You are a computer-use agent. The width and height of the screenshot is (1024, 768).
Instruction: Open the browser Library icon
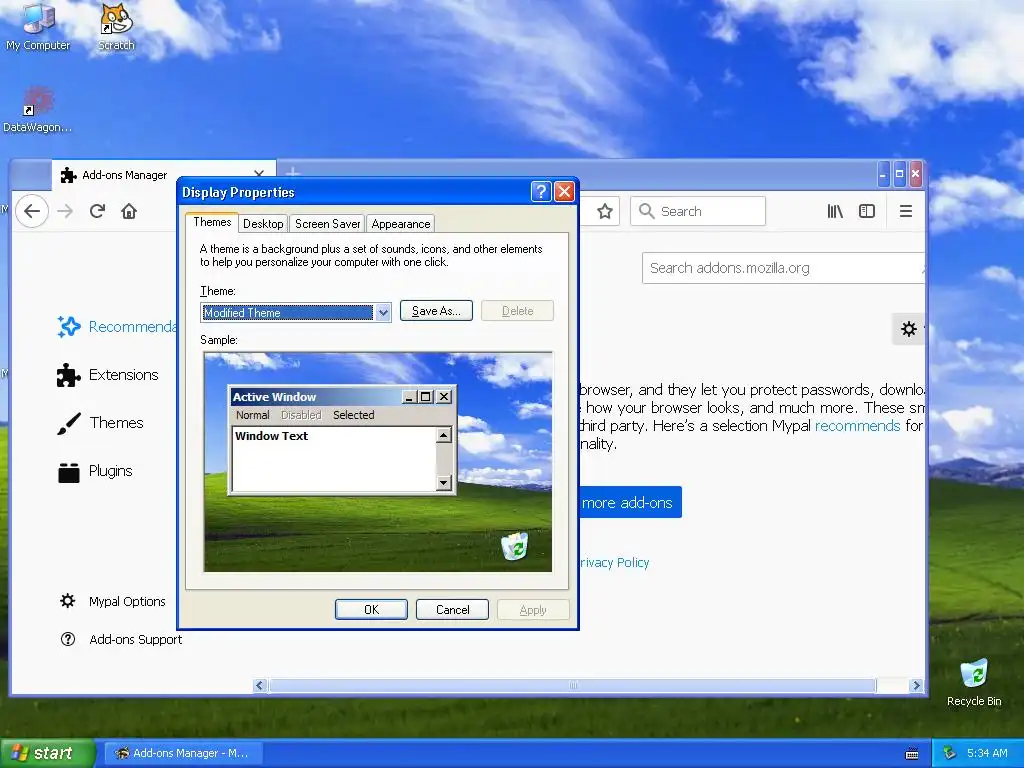(835, 211)
